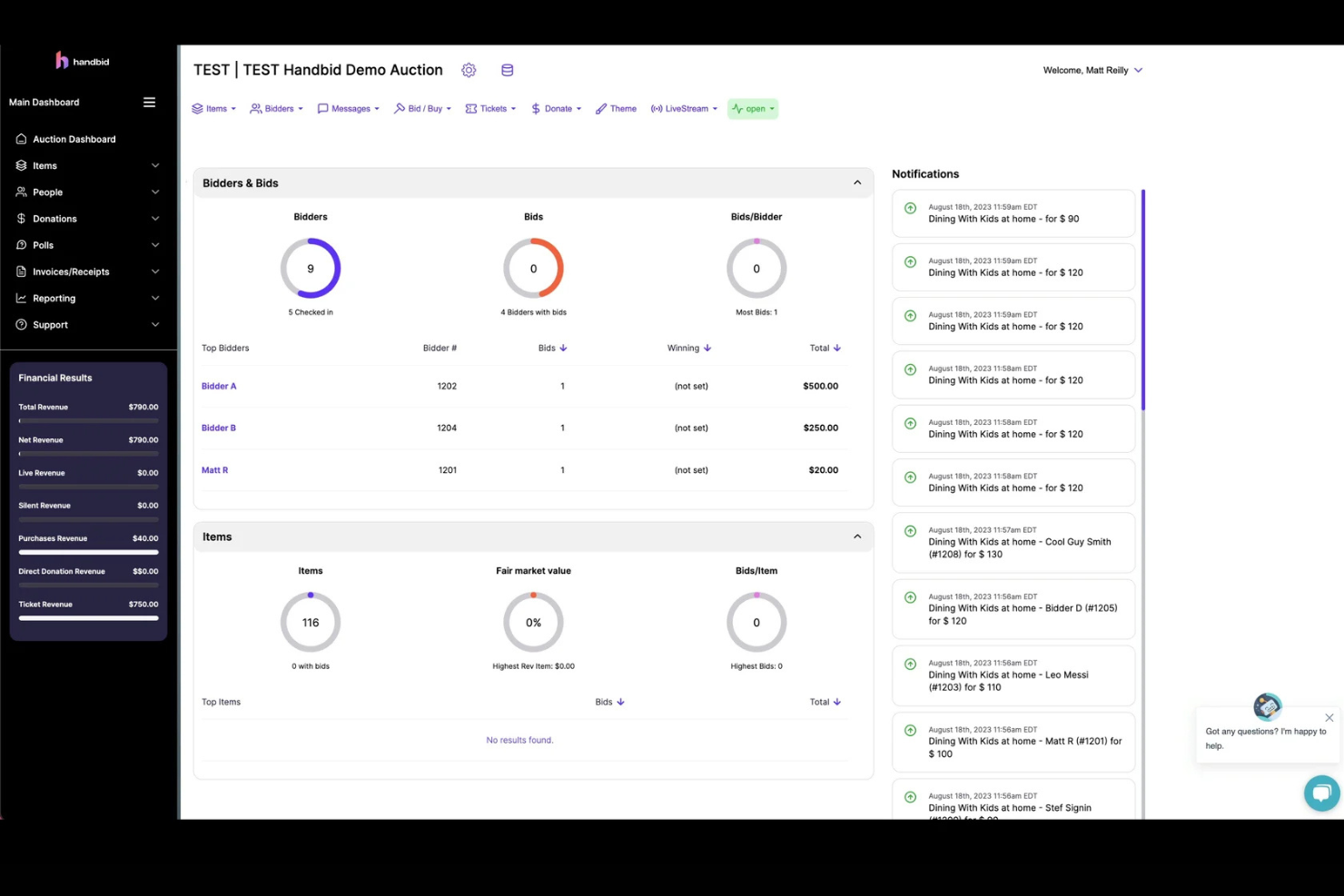The image size is (1344, 896).
Task: Click the hamburger menu beside Main Dashboard
Action: [x=149, y=102]
